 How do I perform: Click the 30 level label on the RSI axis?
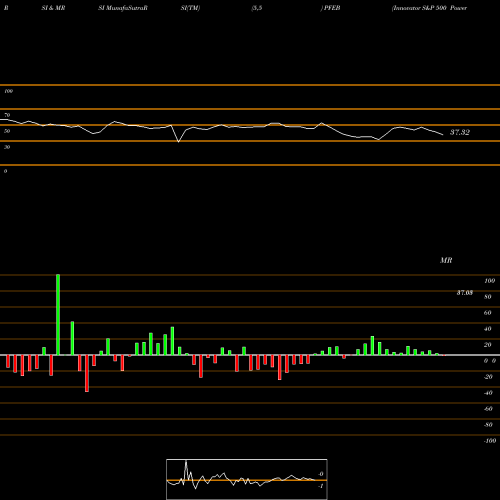[x=7, y=147]
